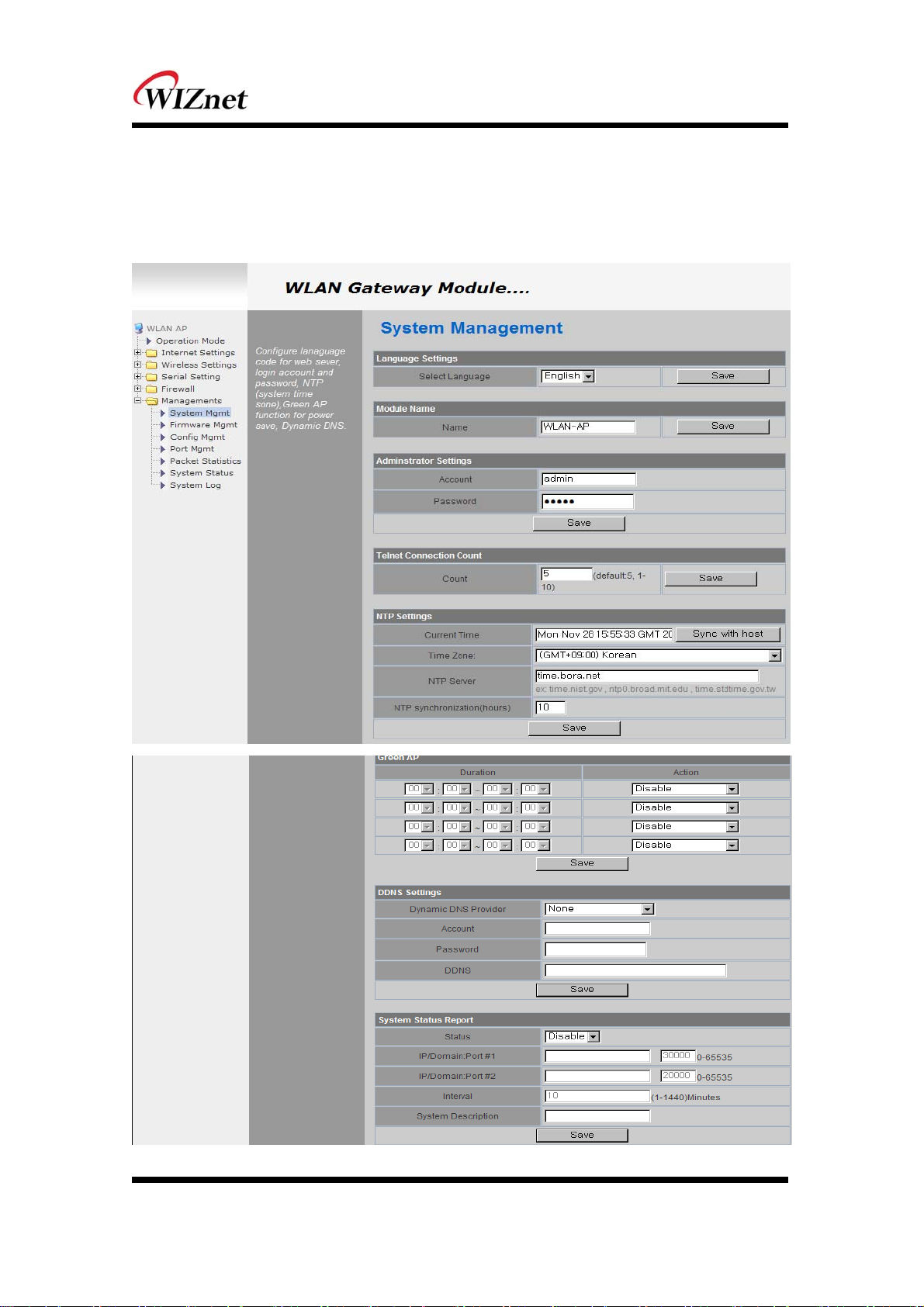Click the administrator Password field

587,501
